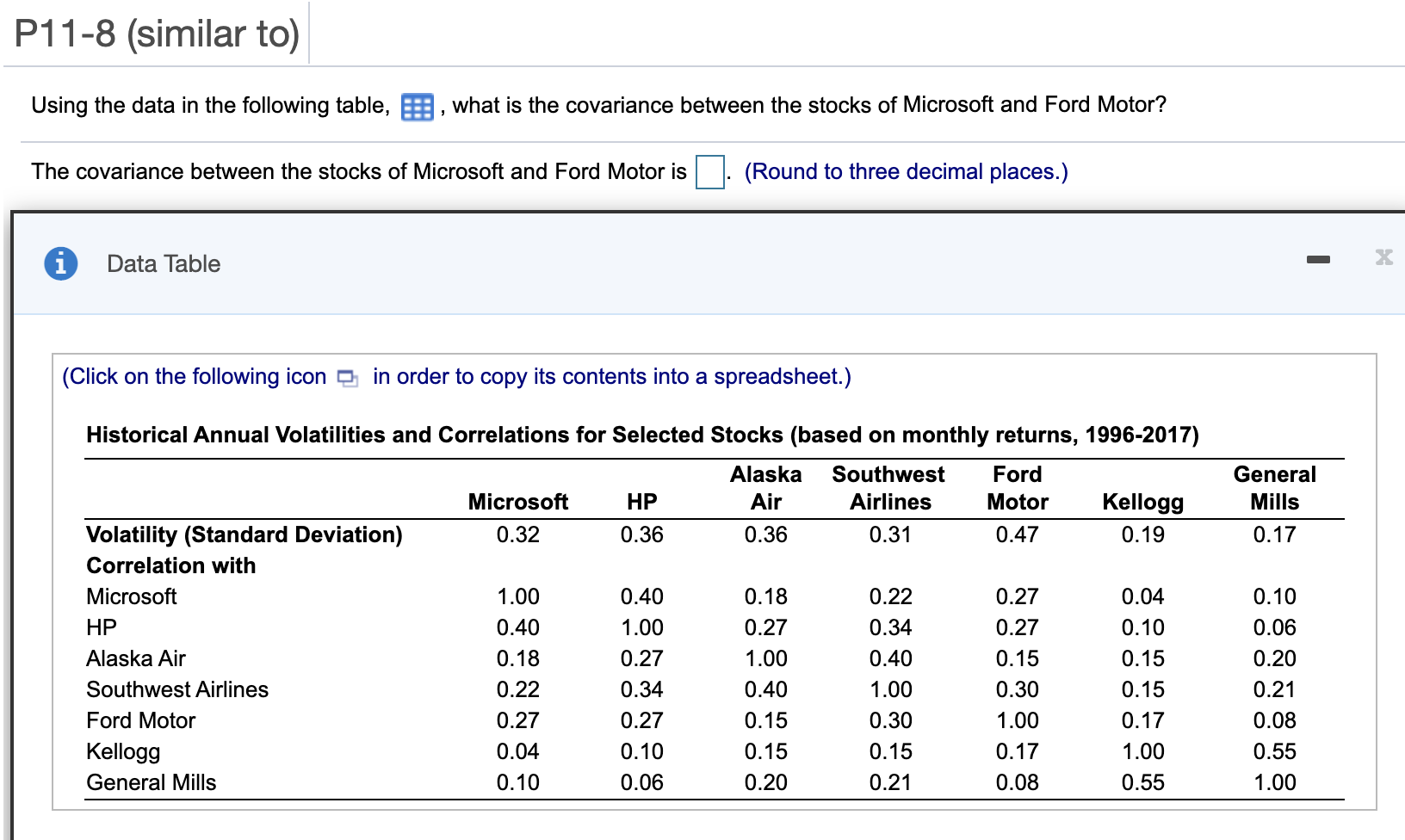
Task: Click the HP row label
Action: [102, 627]
